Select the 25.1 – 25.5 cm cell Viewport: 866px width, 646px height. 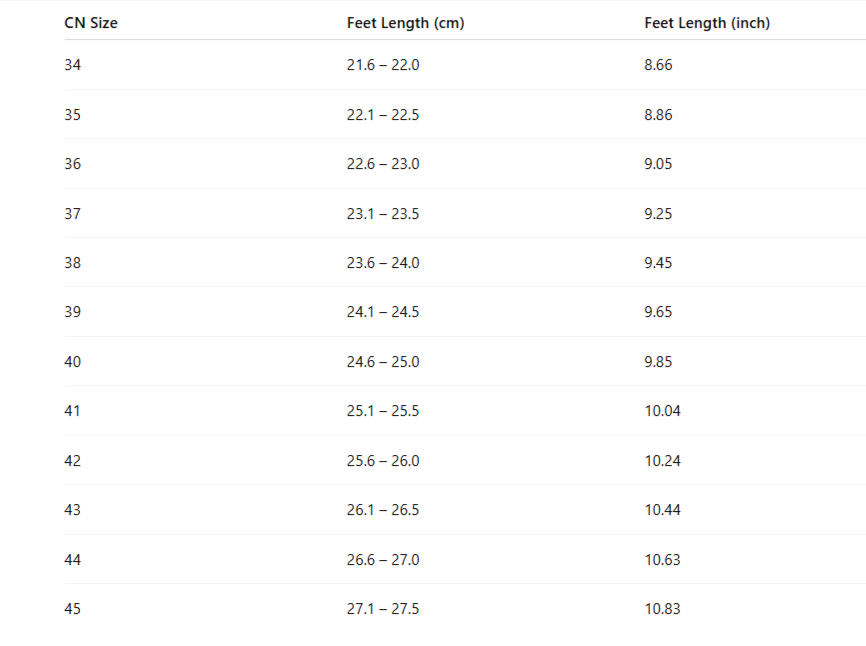(x=383, y=411)
